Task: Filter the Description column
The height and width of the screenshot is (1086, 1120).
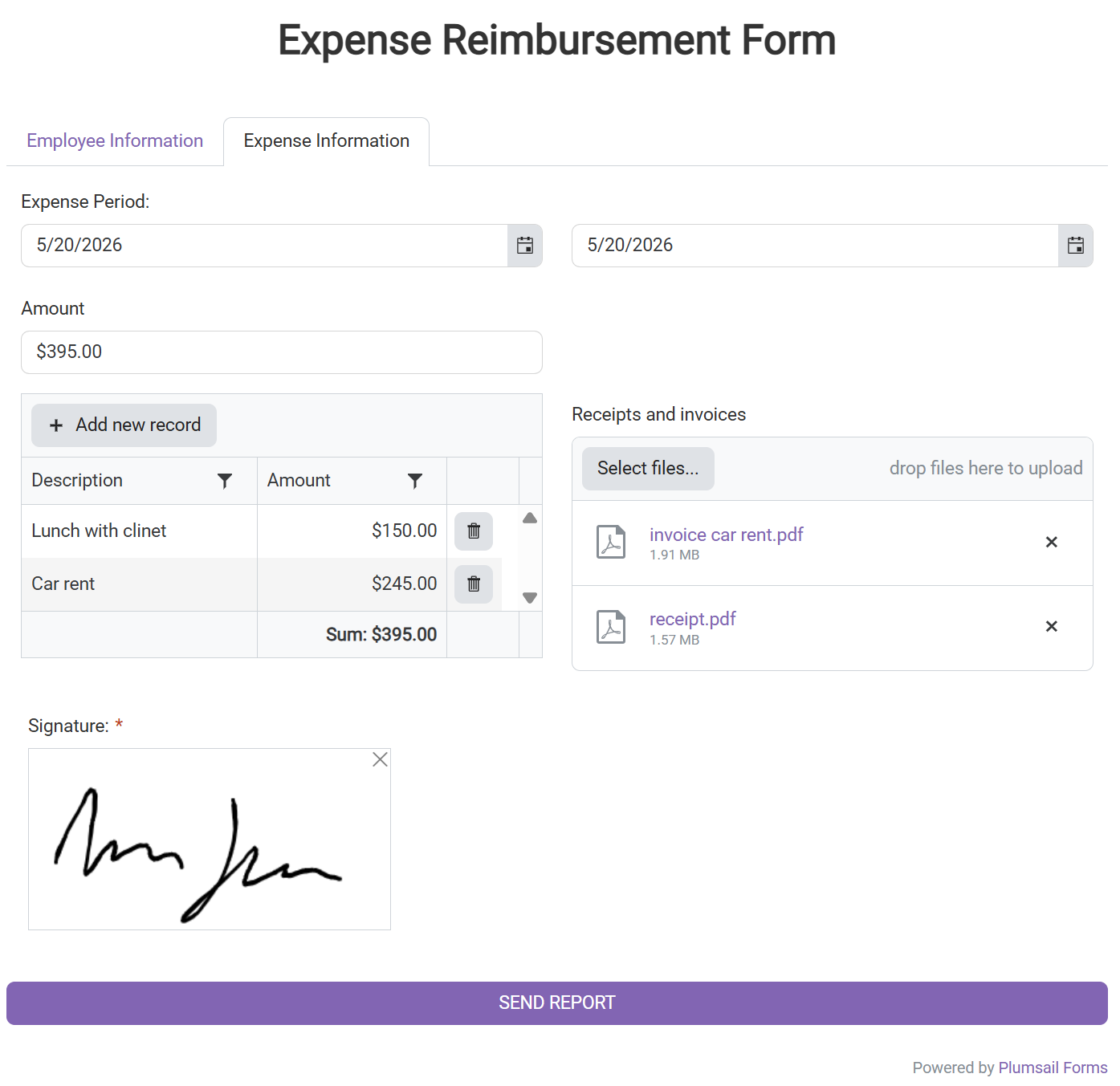Action: pyautogui.click(x=225, y=481)
